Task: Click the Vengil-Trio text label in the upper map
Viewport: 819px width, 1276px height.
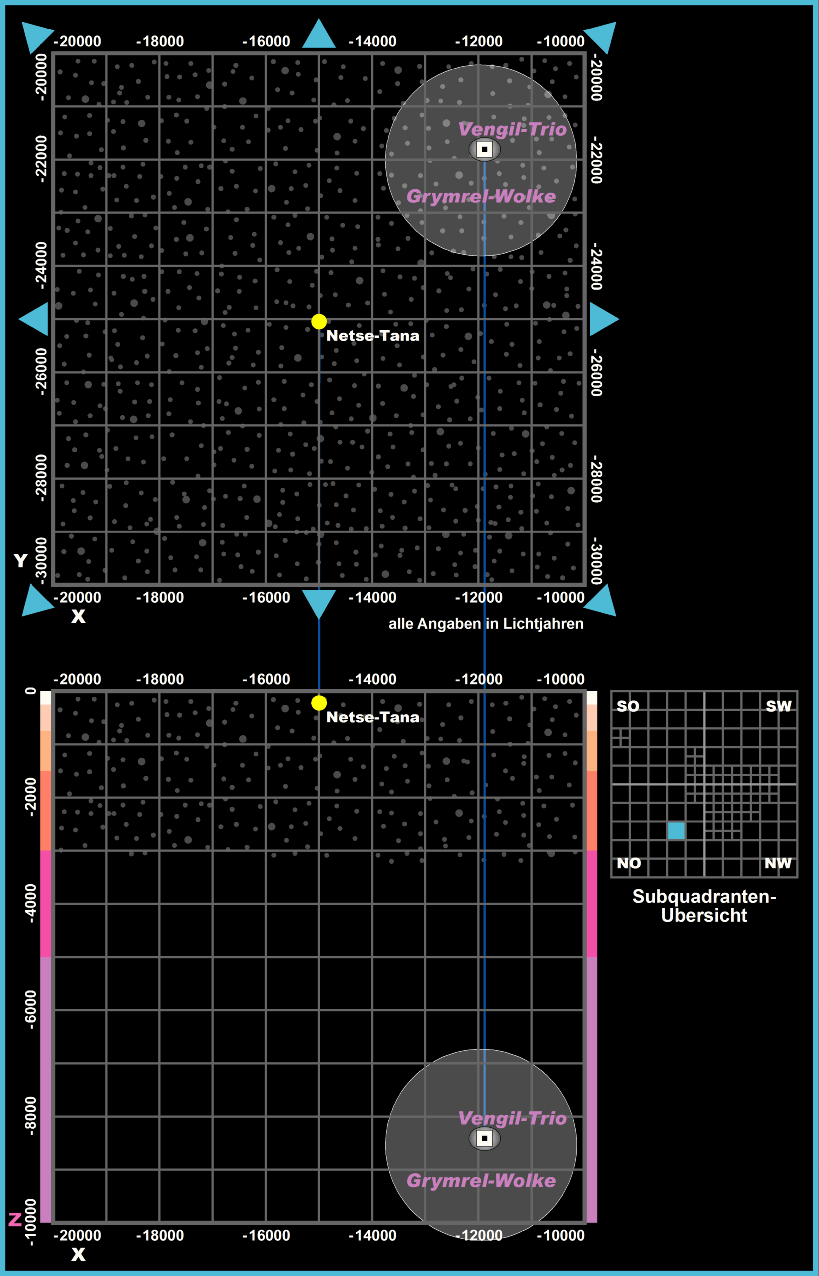Action: pos(512,129)
